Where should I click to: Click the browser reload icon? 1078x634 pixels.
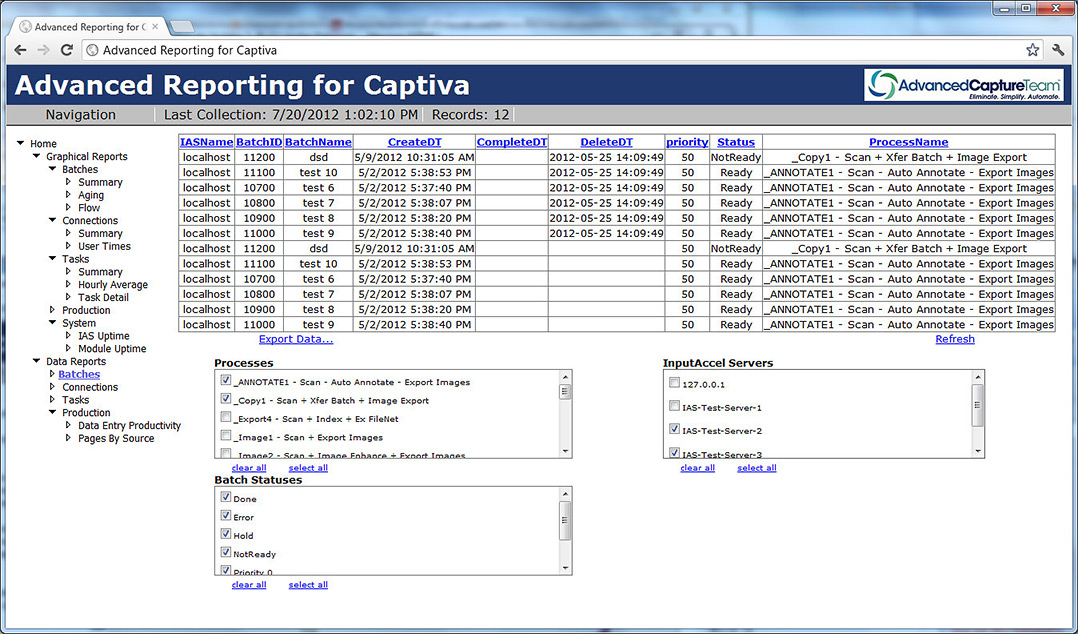[x=67, y=50]
